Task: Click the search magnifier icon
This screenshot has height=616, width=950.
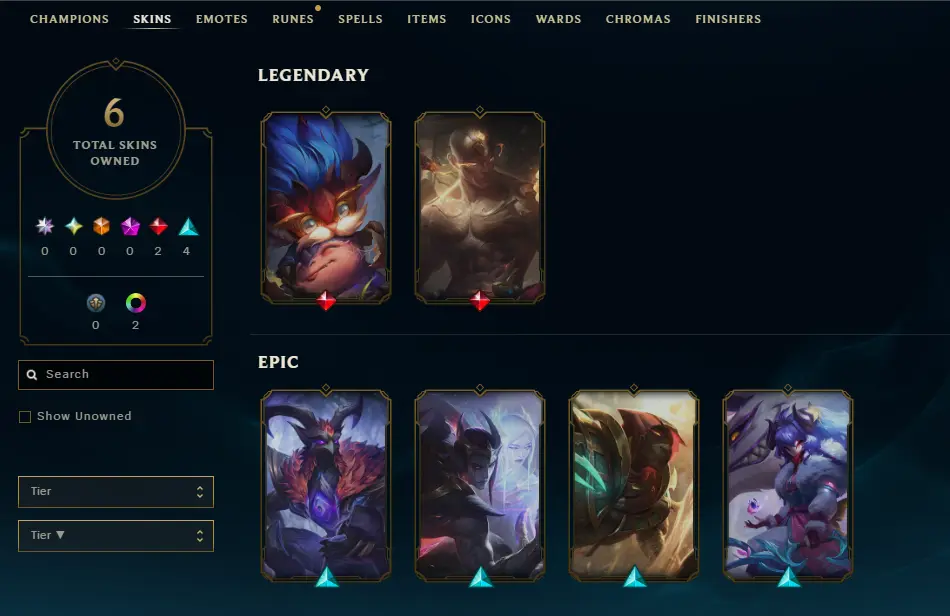Action: (x=32, y=375)
